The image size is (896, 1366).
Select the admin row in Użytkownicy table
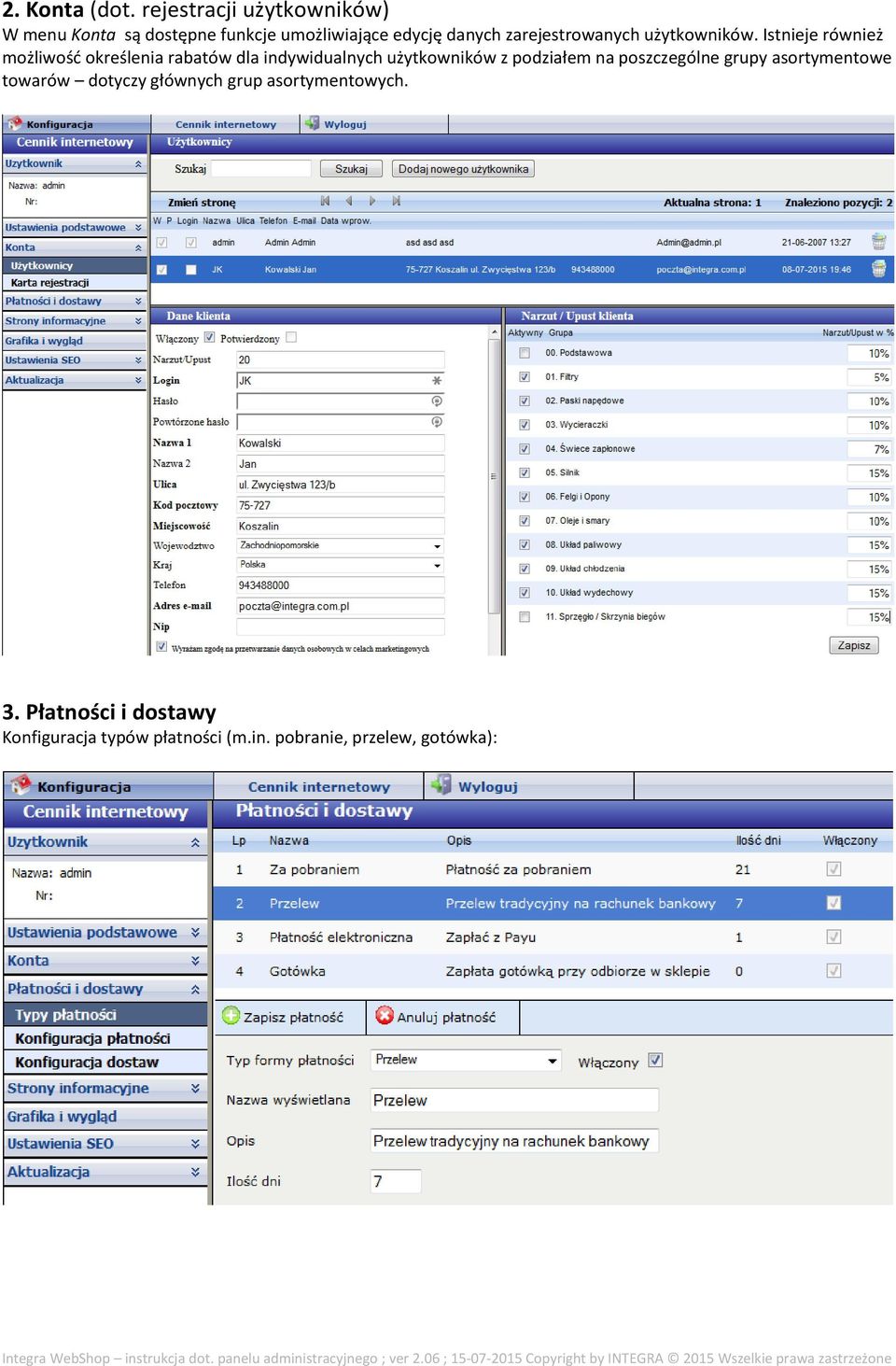pyautogui.click(x=522, y=242)
